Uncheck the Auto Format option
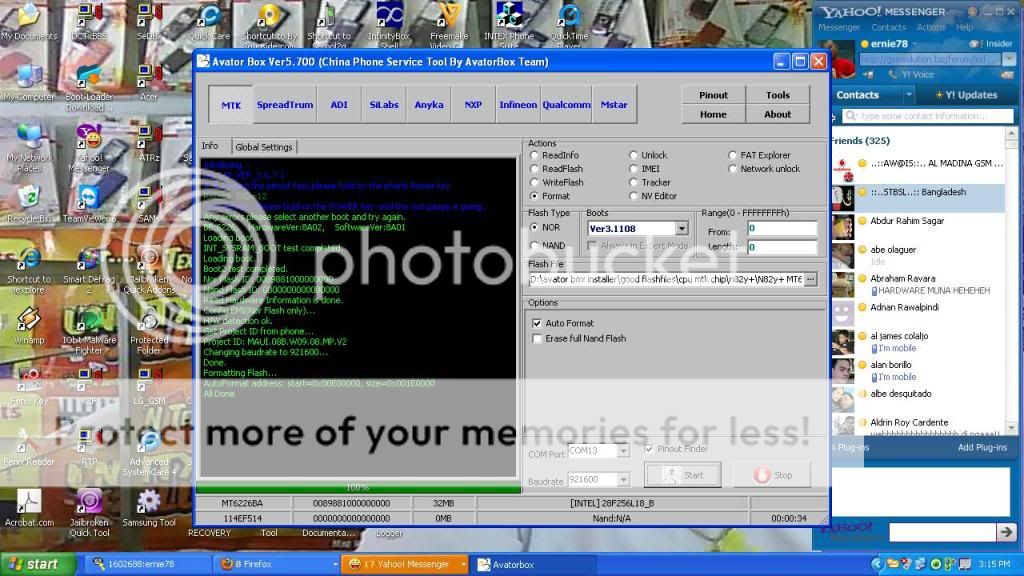This screenshot has width=1024, height=576. [x=537, y=323]
